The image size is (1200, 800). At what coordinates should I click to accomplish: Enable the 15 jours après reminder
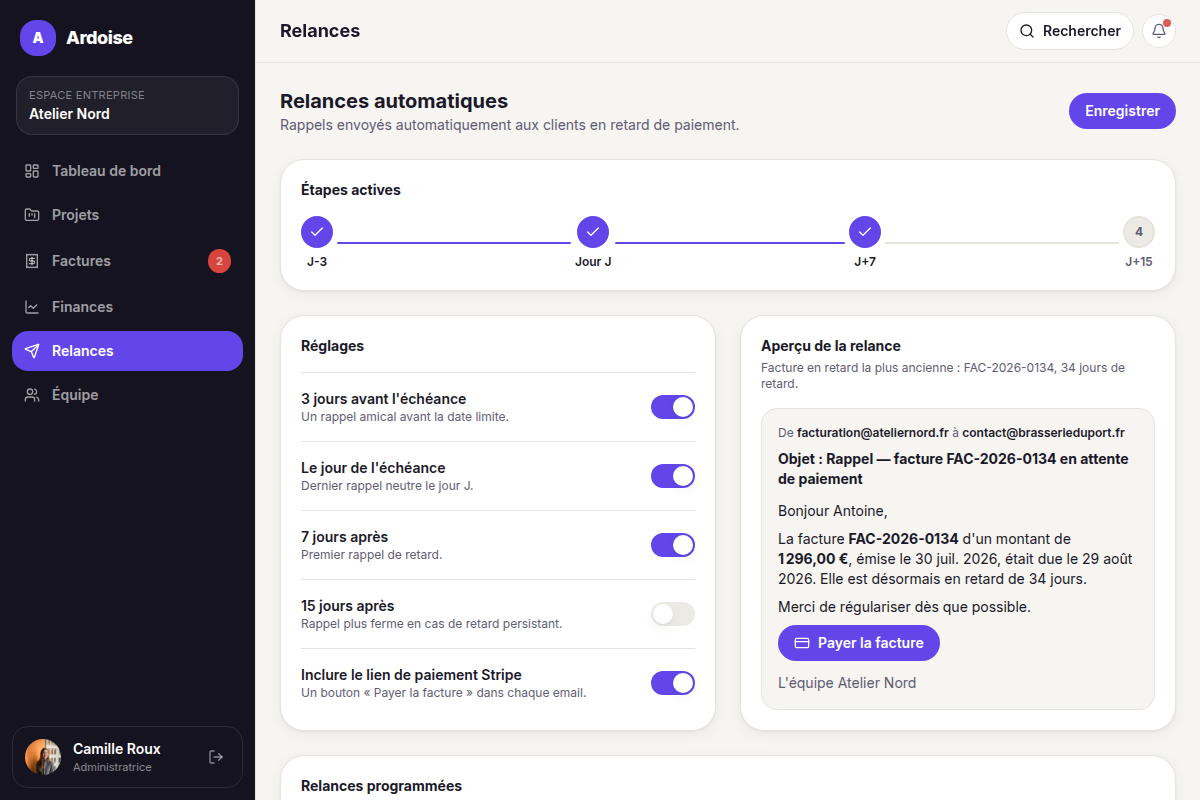(x=673, y=614)
